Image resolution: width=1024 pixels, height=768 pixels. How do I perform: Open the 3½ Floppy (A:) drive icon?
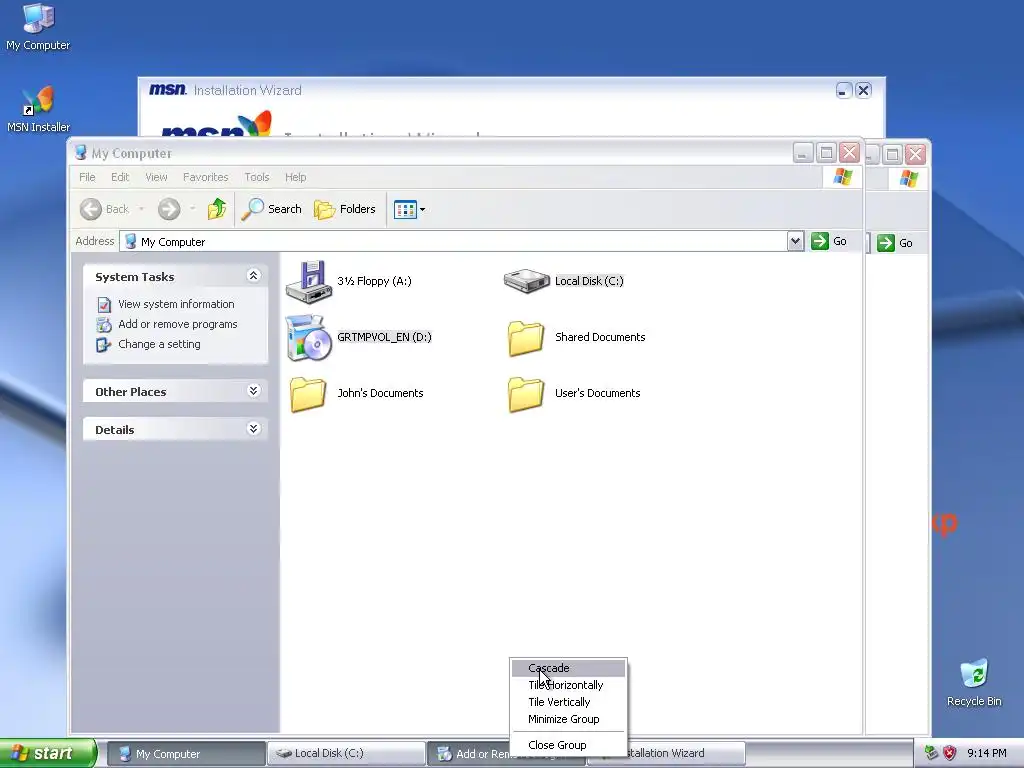(309, 282)
